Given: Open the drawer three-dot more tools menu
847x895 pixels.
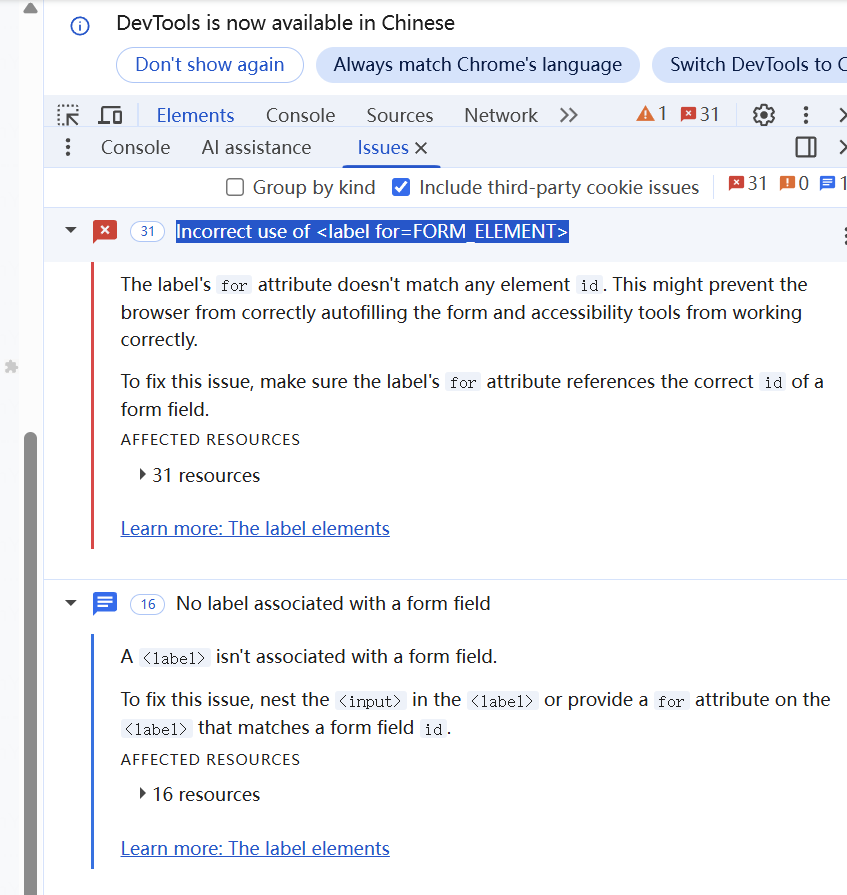Looking at the screenshot, I should click(68, 147).
